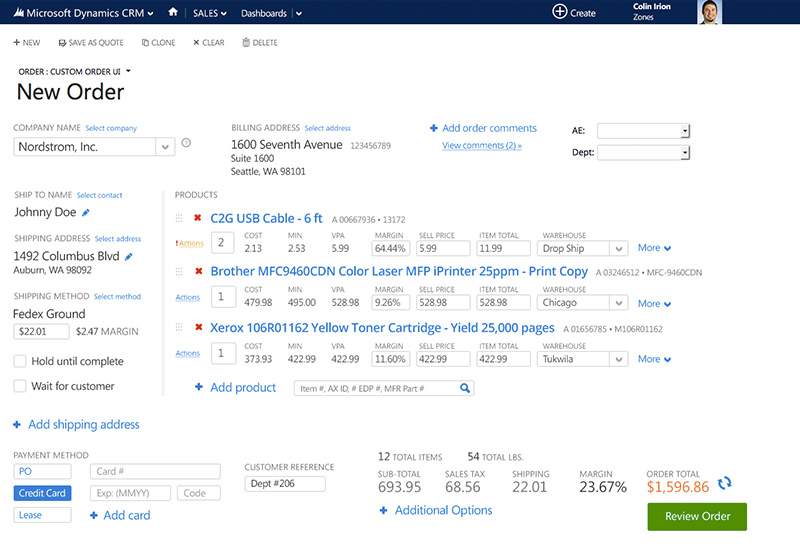Expand More for C2G USB Cable

click(x=654, y=248)
